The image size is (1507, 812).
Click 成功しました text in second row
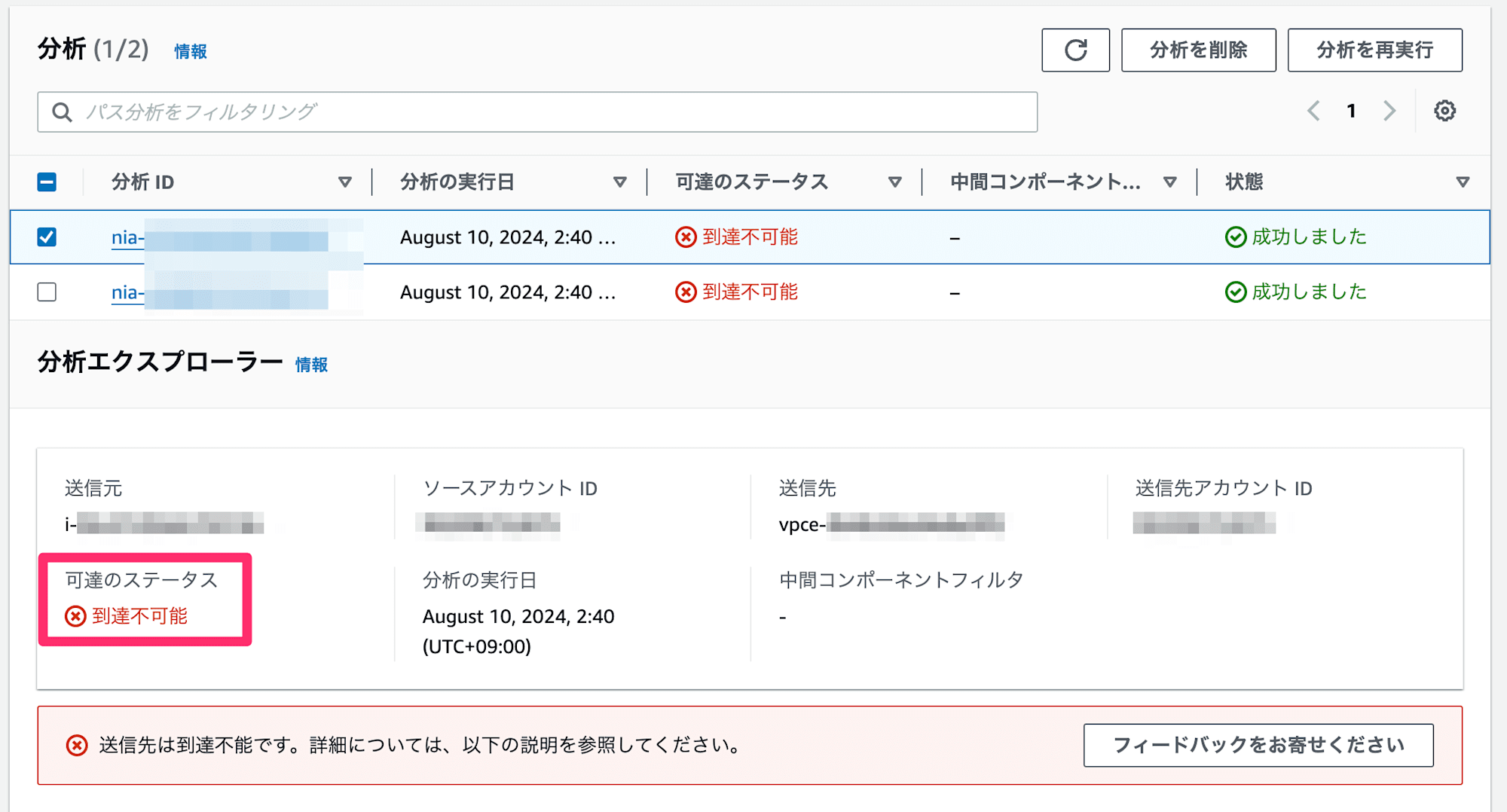click(1309, 292)
